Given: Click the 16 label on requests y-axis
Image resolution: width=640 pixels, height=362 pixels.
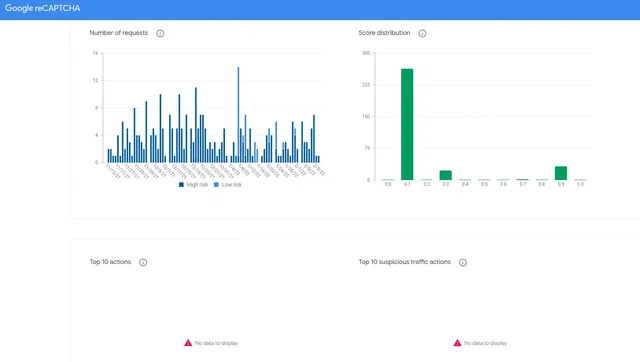Looking at the screenshot, I should click(x=96, y=53).
